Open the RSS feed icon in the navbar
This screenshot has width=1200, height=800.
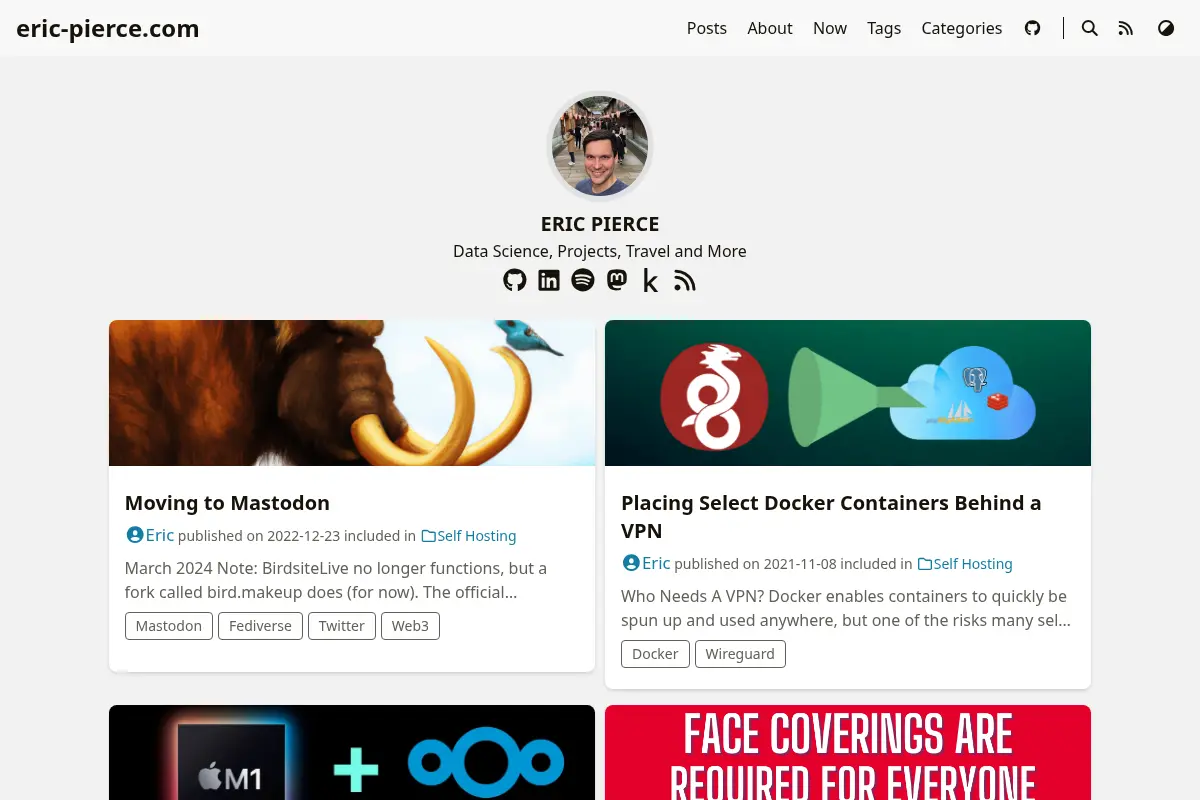(x=1126, y=28)
